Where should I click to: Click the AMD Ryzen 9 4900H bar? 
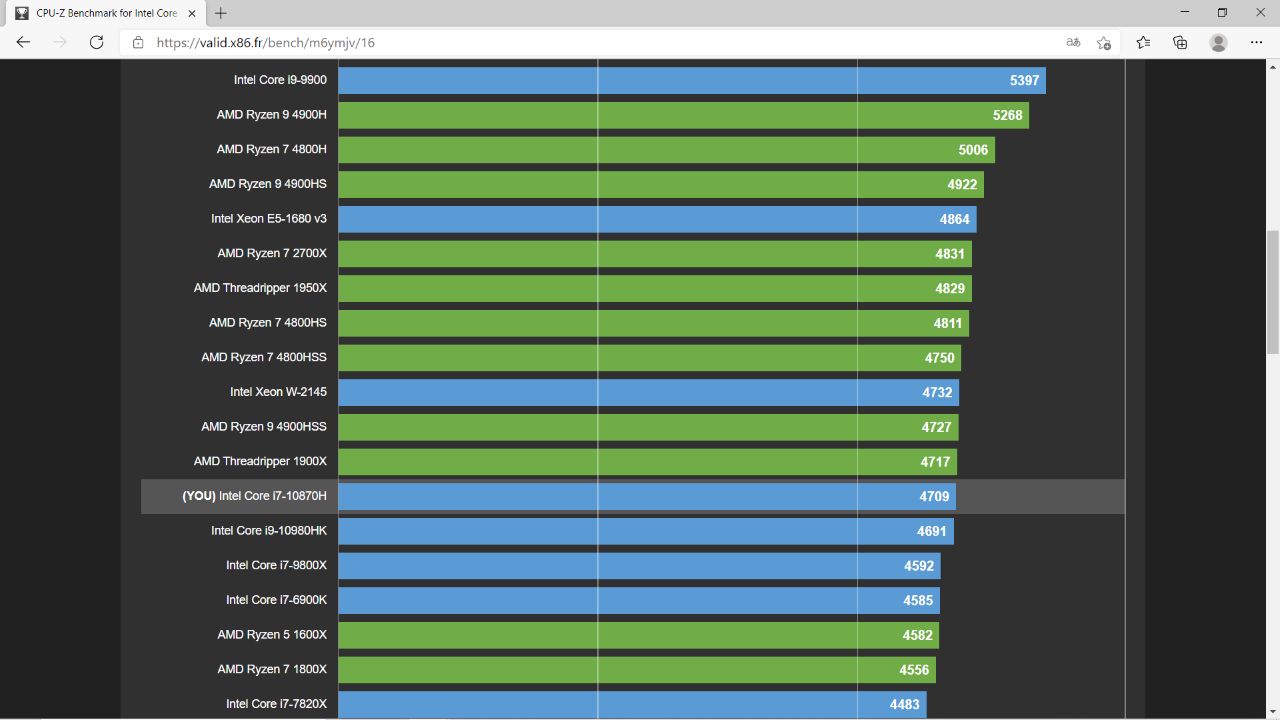pos(684,115)
